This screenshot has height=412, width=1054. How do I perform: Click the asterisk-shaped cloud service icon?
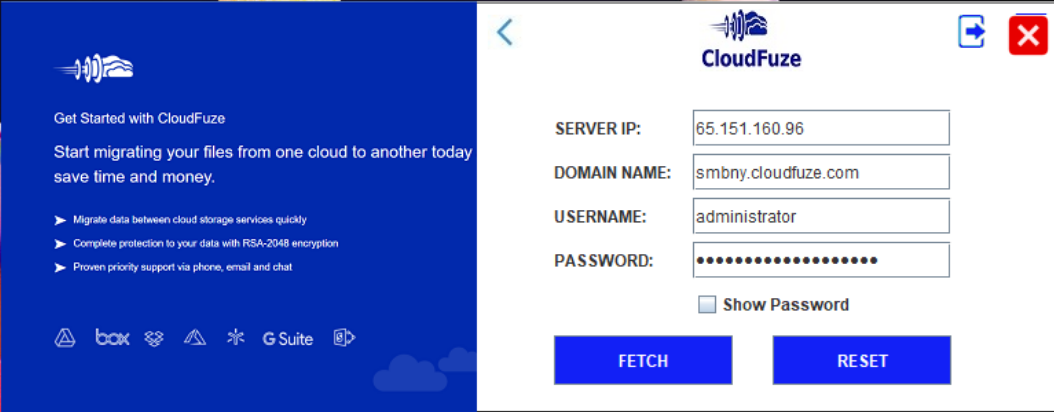(235, 338)
